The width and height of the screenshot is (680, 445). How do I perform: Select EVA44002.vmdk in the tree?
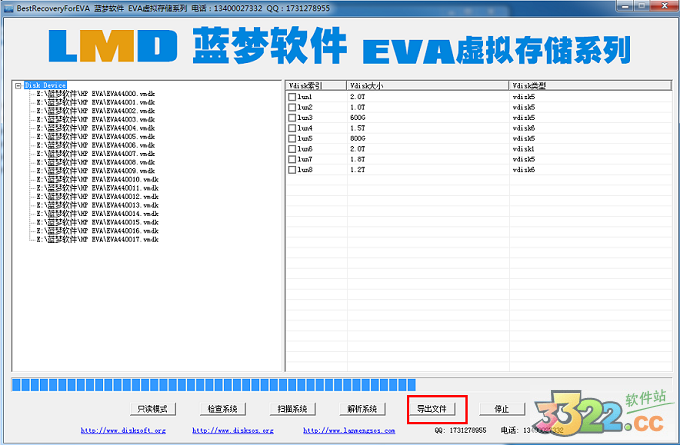[x=96, y=111]
